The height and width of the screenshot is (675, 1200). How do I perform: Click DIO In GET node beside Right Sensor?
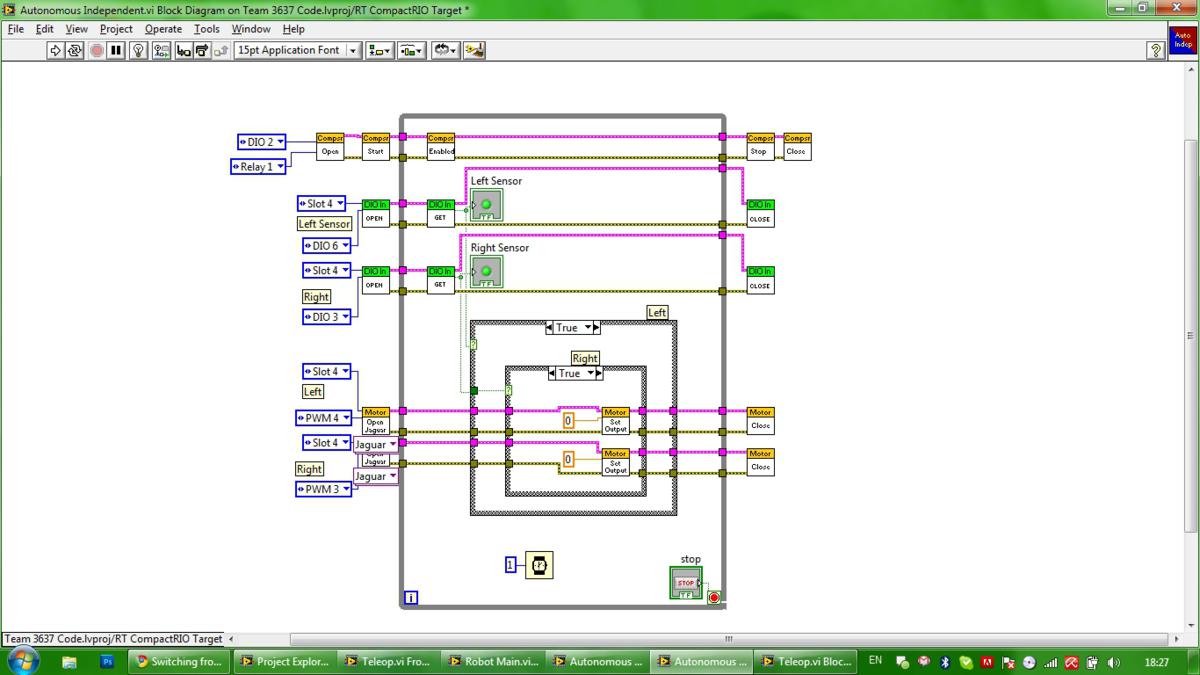tap(441, 279)
